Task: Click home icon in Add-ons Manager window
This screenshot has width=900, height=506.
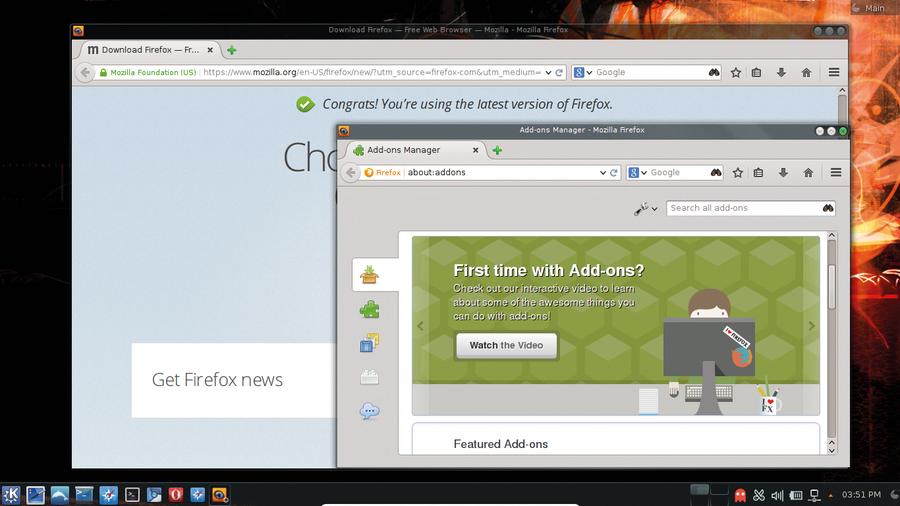Action: [808, 173]
